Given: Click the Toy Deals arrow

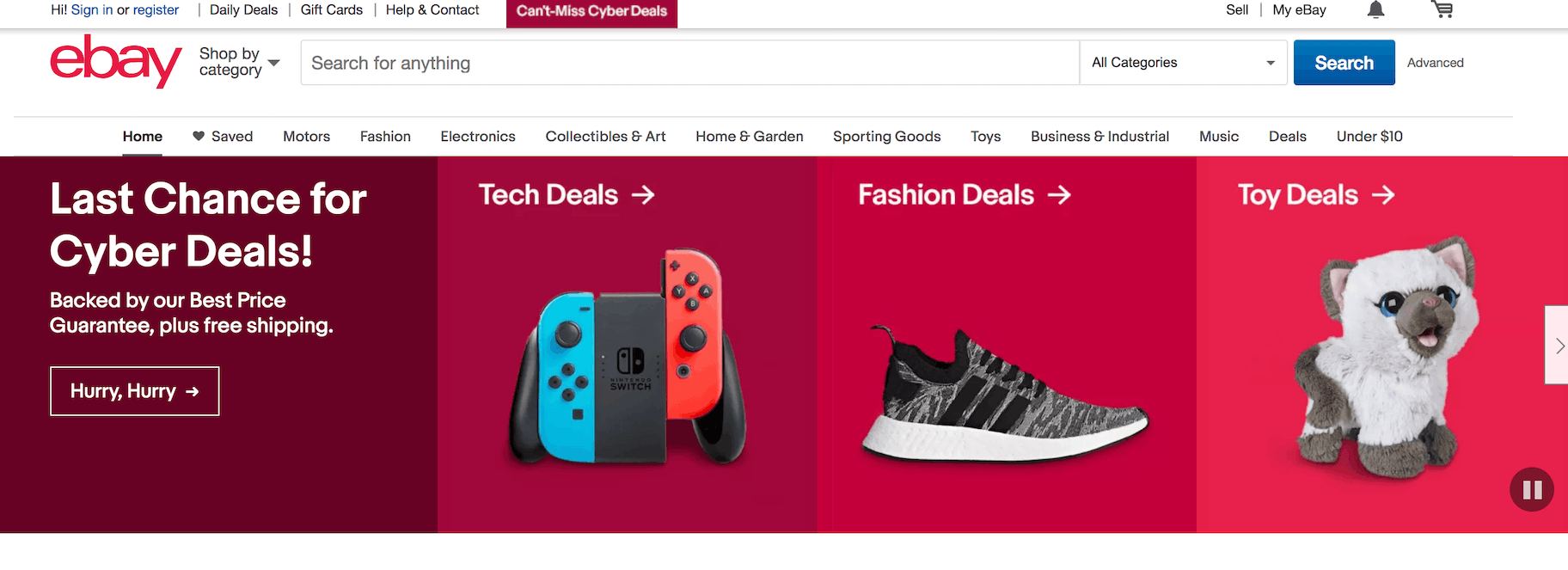Looking at the screenshot, I should pos(1383,195).
